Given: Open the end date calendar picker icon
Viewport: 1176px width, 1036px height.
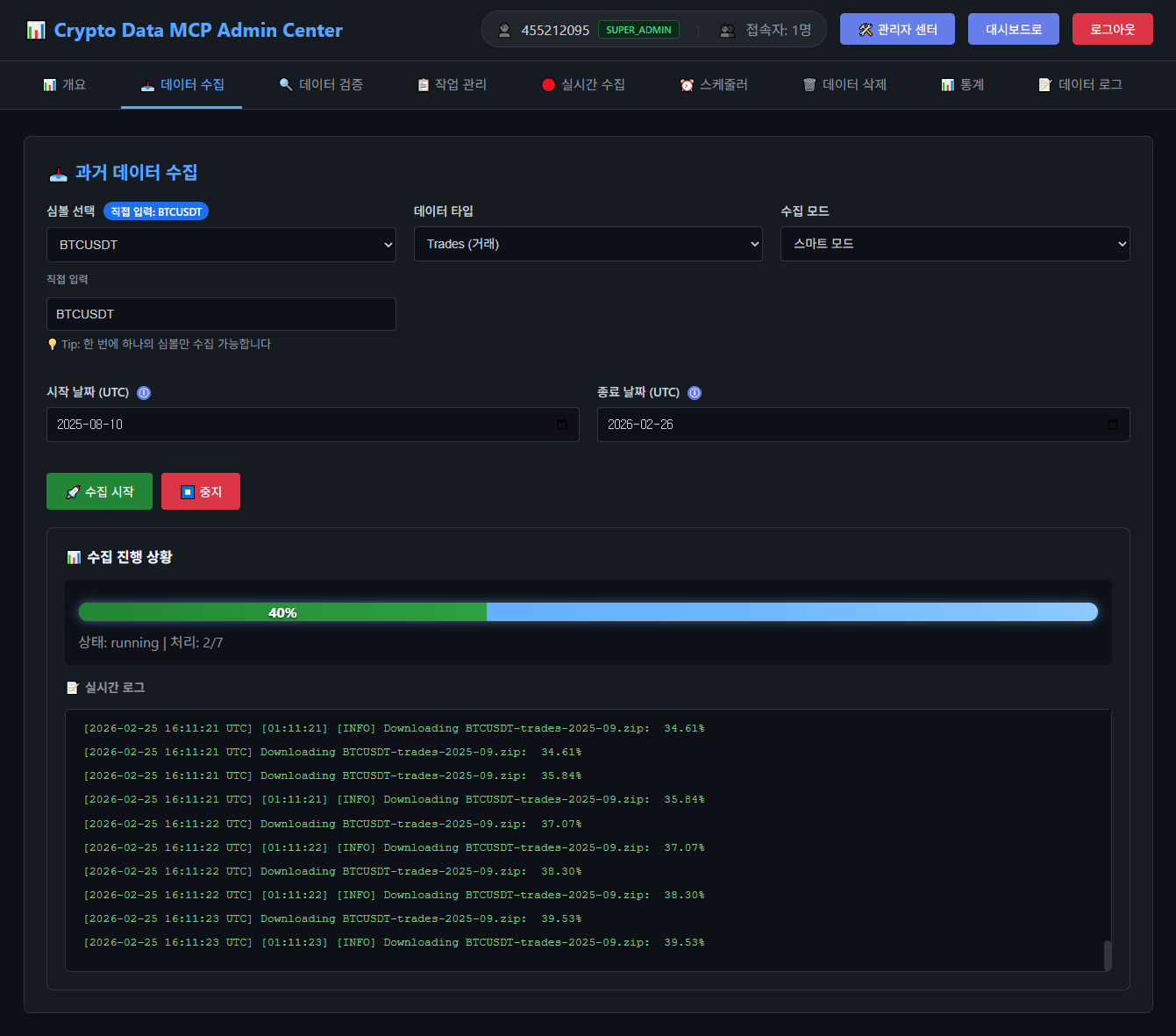Looking at the screenshot, I should click(1112, 425).
